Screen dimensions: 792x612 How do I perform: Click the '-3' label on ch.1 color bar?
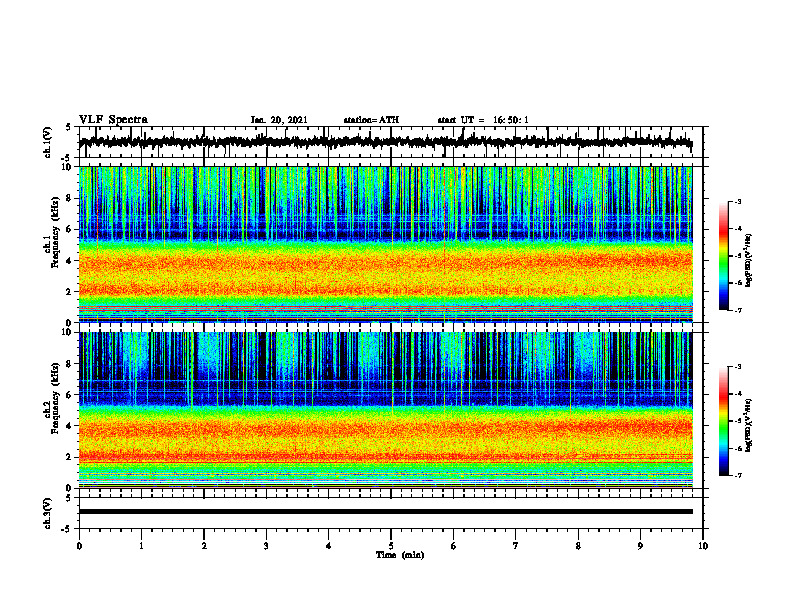[737, 201]
